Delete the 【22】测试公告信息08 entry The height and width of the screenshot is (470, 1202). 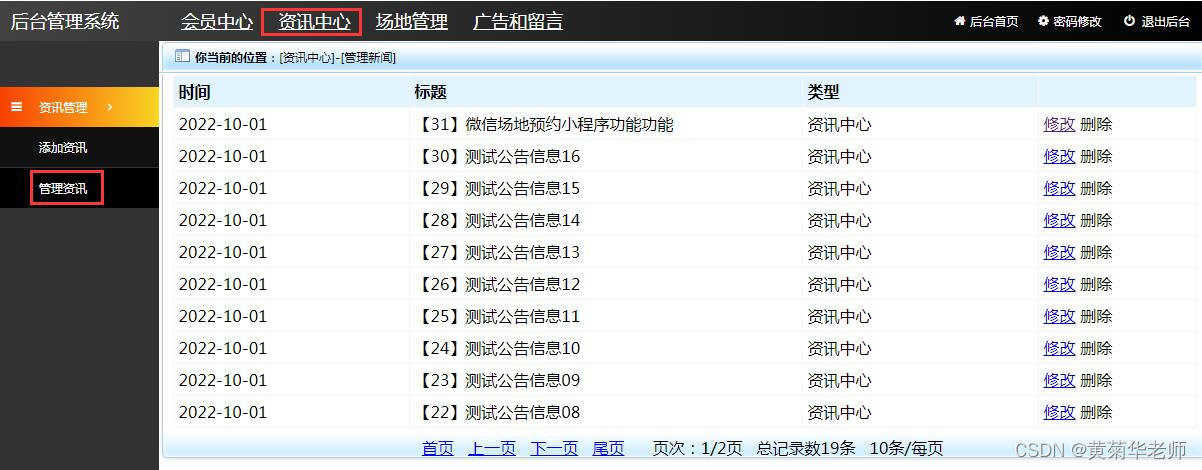1096,412
